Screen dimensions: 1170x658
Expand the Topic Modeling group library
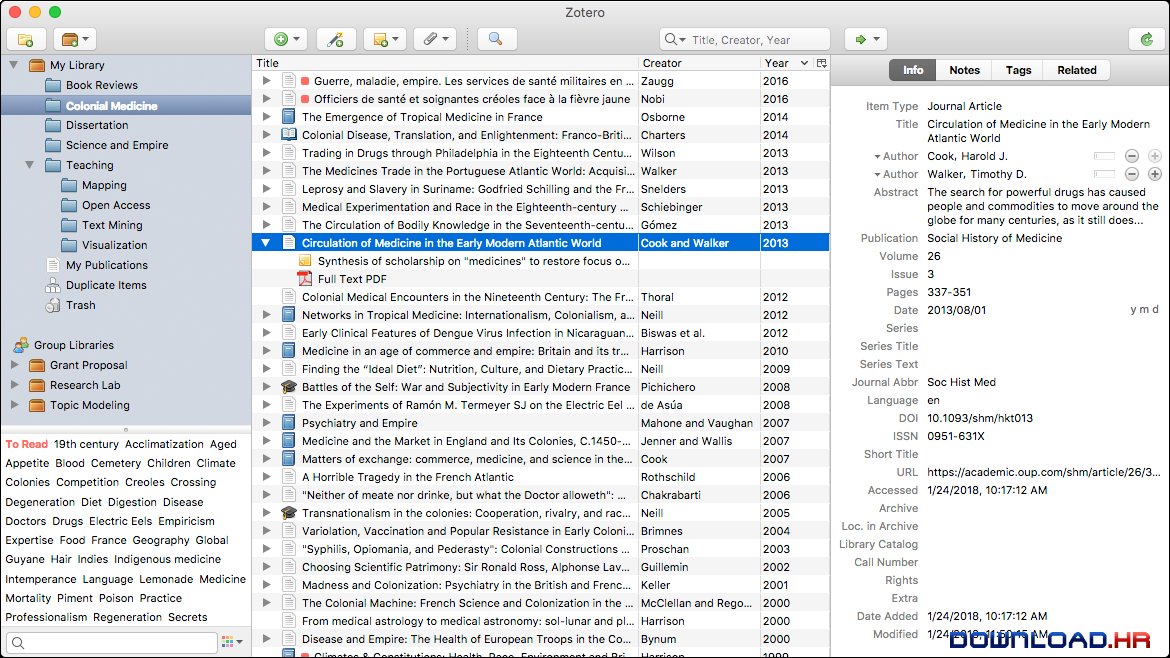tap(13, 405)
